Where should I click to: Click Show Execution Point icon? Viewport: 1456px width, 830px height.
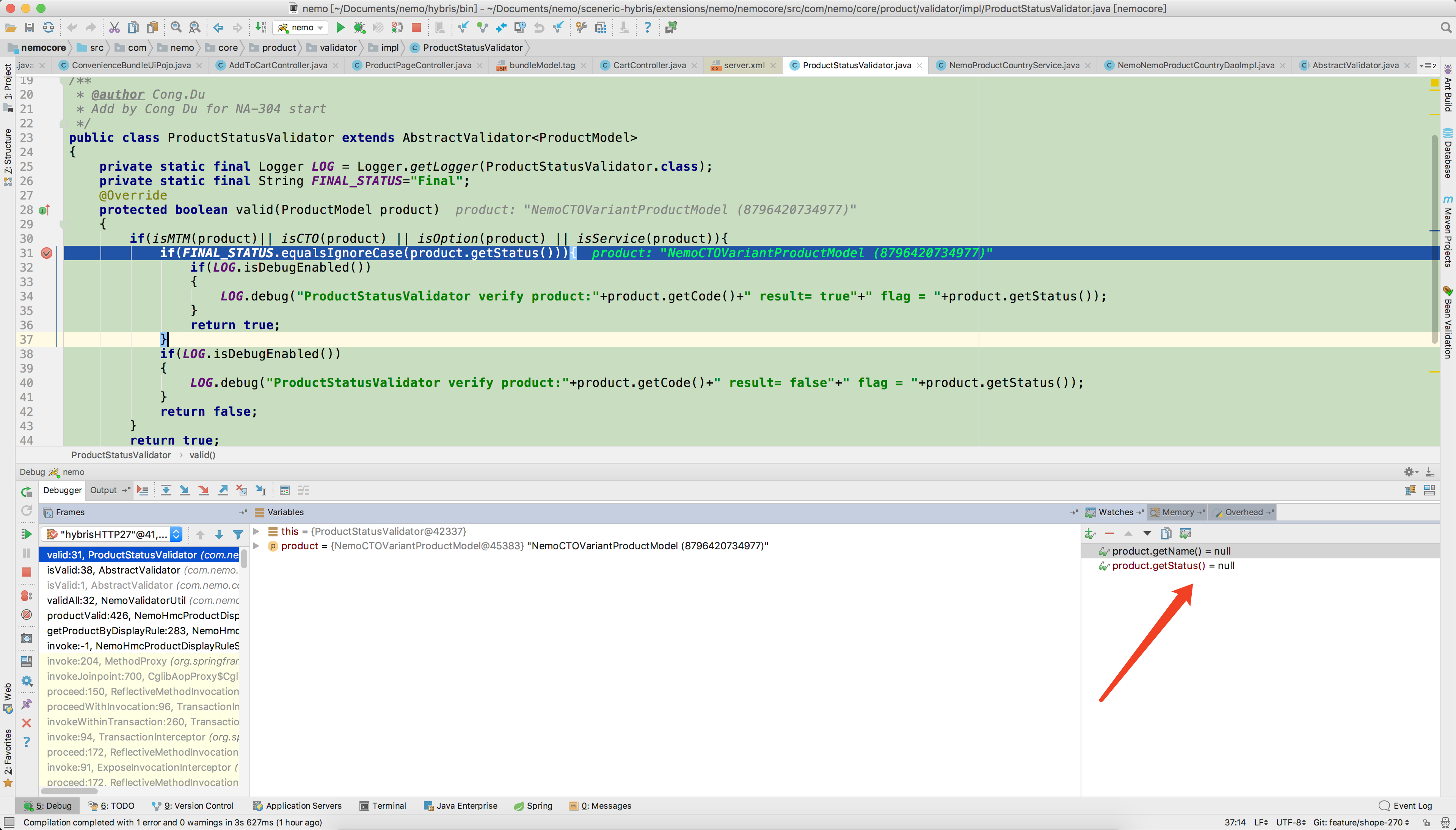143,490
